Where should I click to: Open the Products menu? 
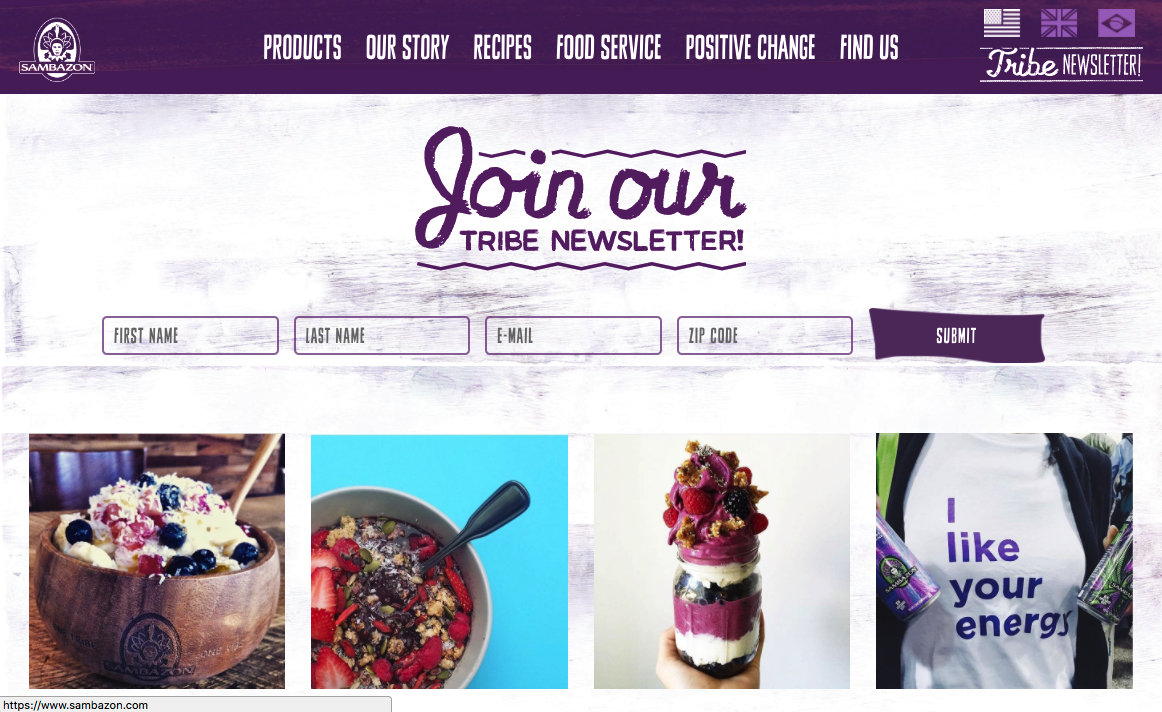[x=302, y=47]
